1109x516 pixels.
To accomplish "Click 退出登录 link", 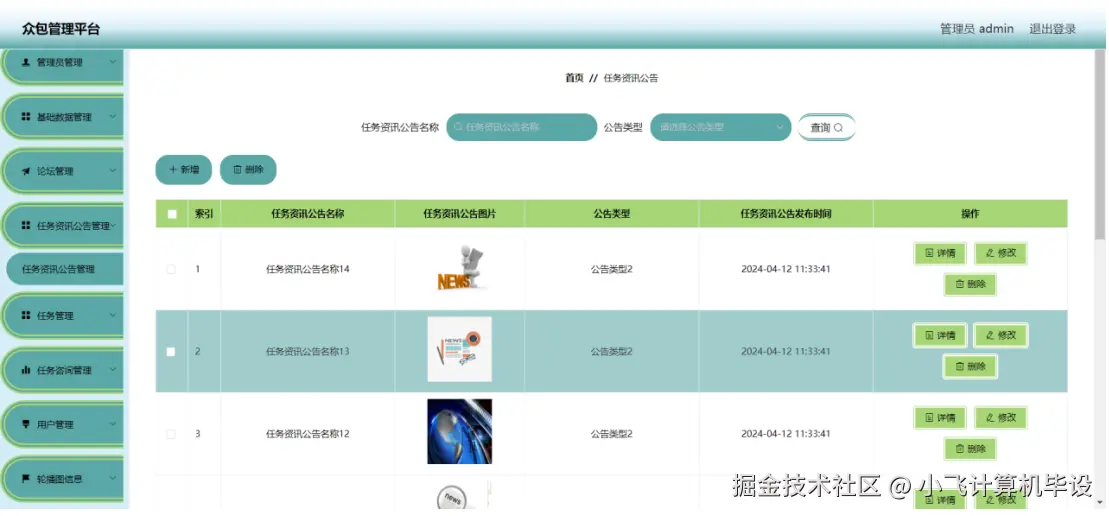I will click(x=1052, y=29).
